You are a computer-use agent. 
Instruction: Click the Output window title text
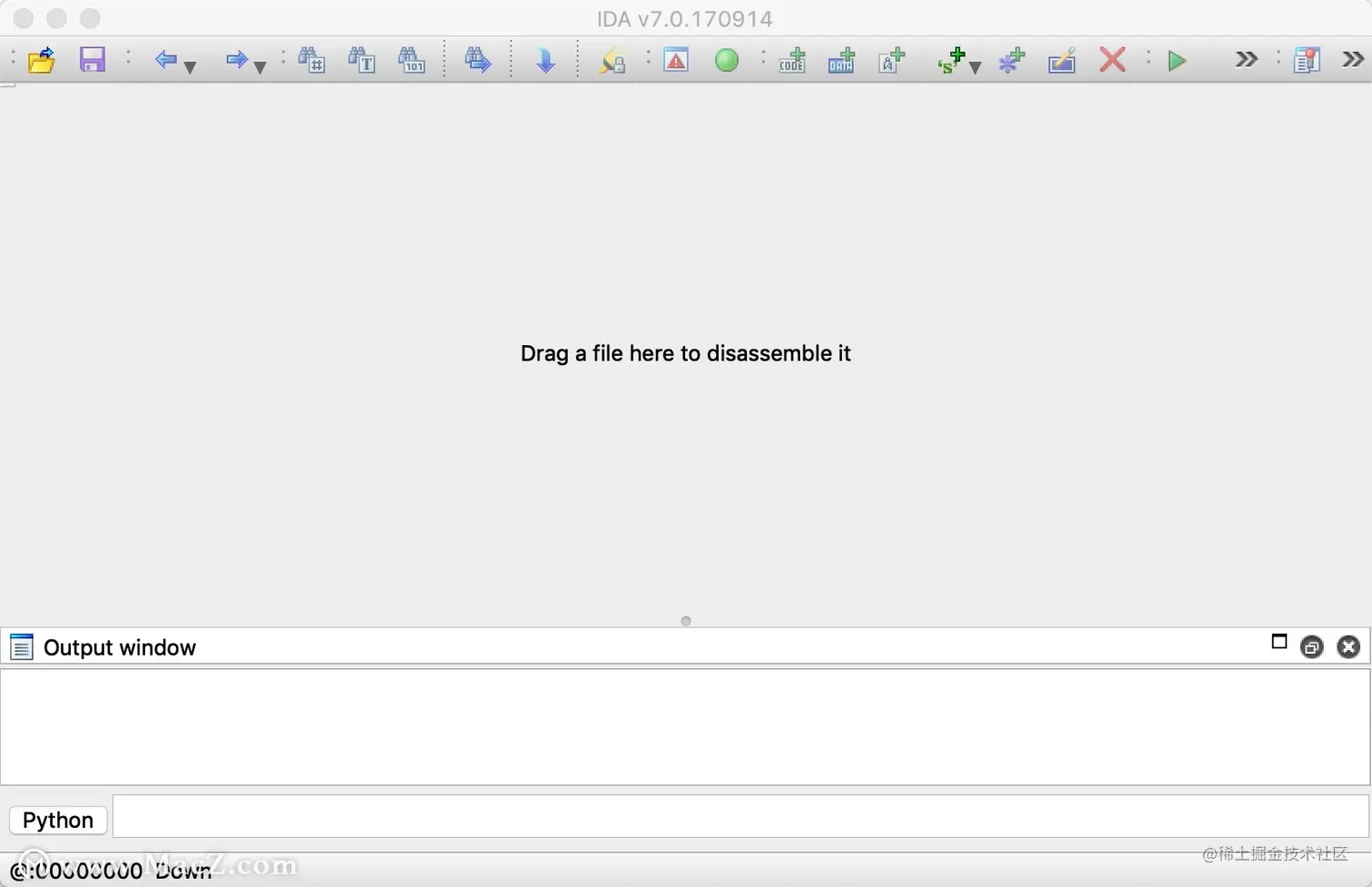[x=120, y=647]
